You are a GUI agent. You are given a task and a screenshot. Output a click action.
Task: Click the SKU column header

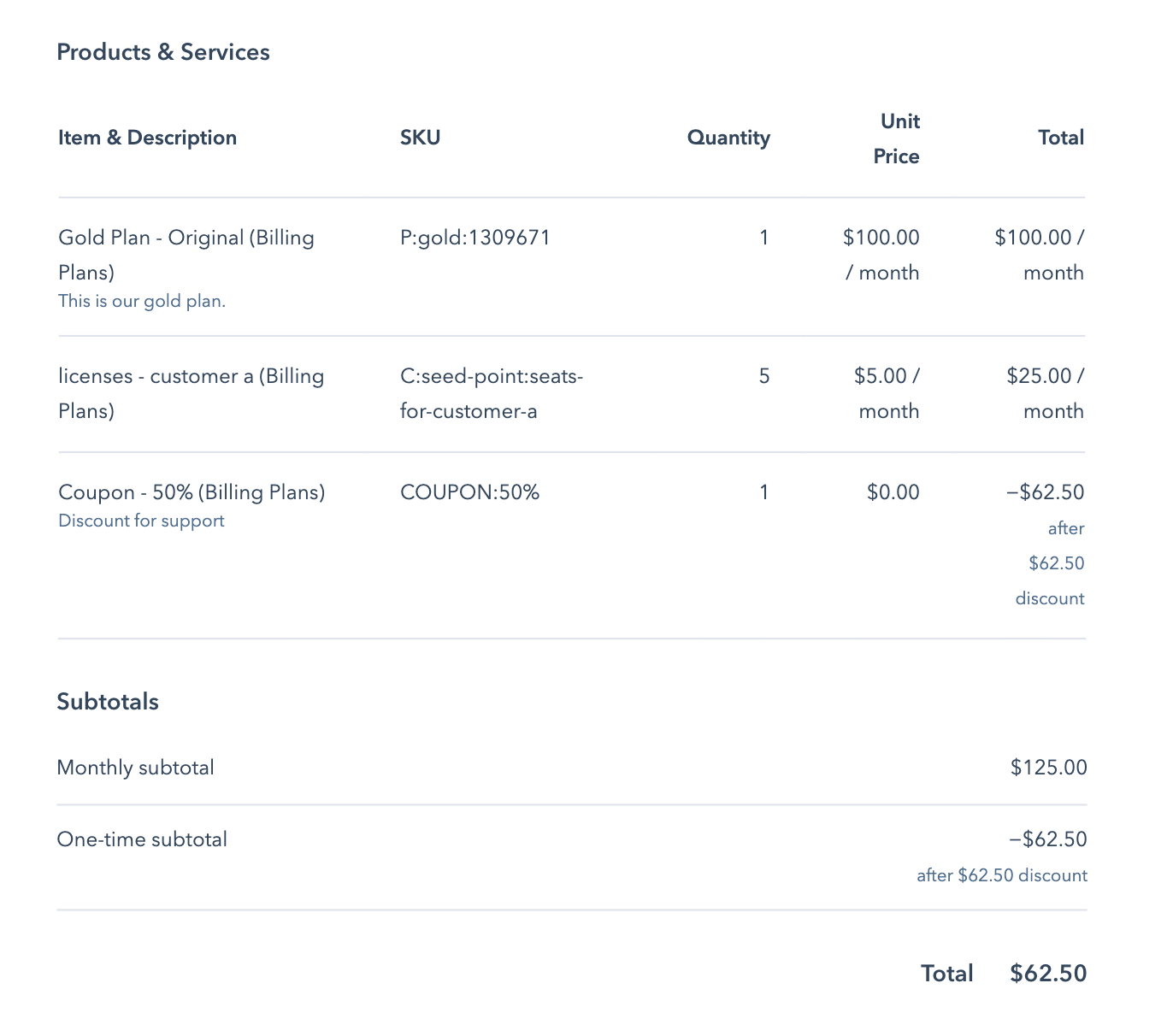(x=420, y=138)
